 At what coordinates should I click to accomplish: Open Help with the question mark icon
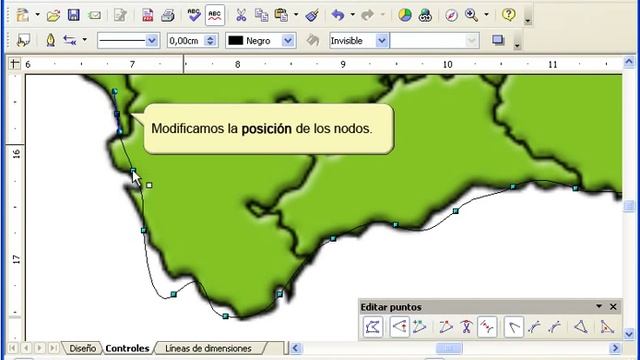click(509, 16)
